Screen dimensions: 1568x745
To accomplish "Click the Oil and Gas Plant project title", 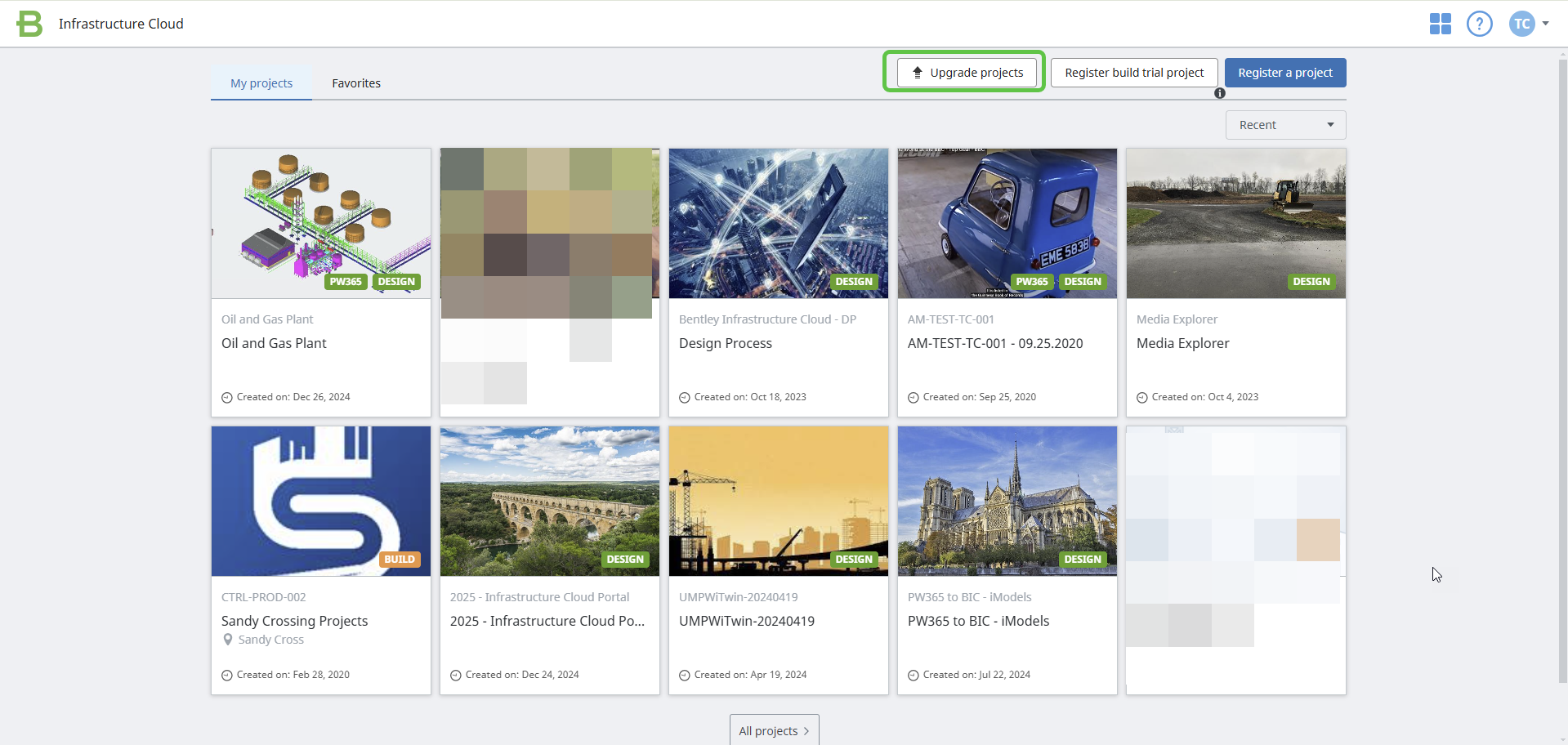I will (x=274, y=344).
